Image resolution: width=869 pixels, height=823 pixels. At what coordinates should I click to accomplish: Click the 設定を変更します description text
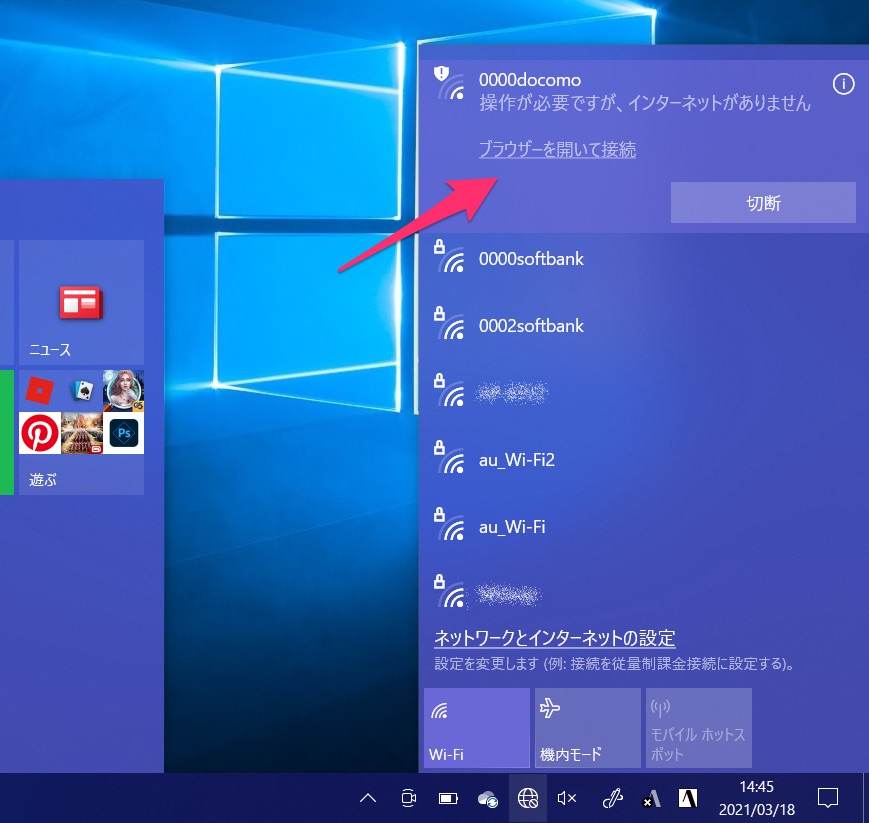click(614, 663)
